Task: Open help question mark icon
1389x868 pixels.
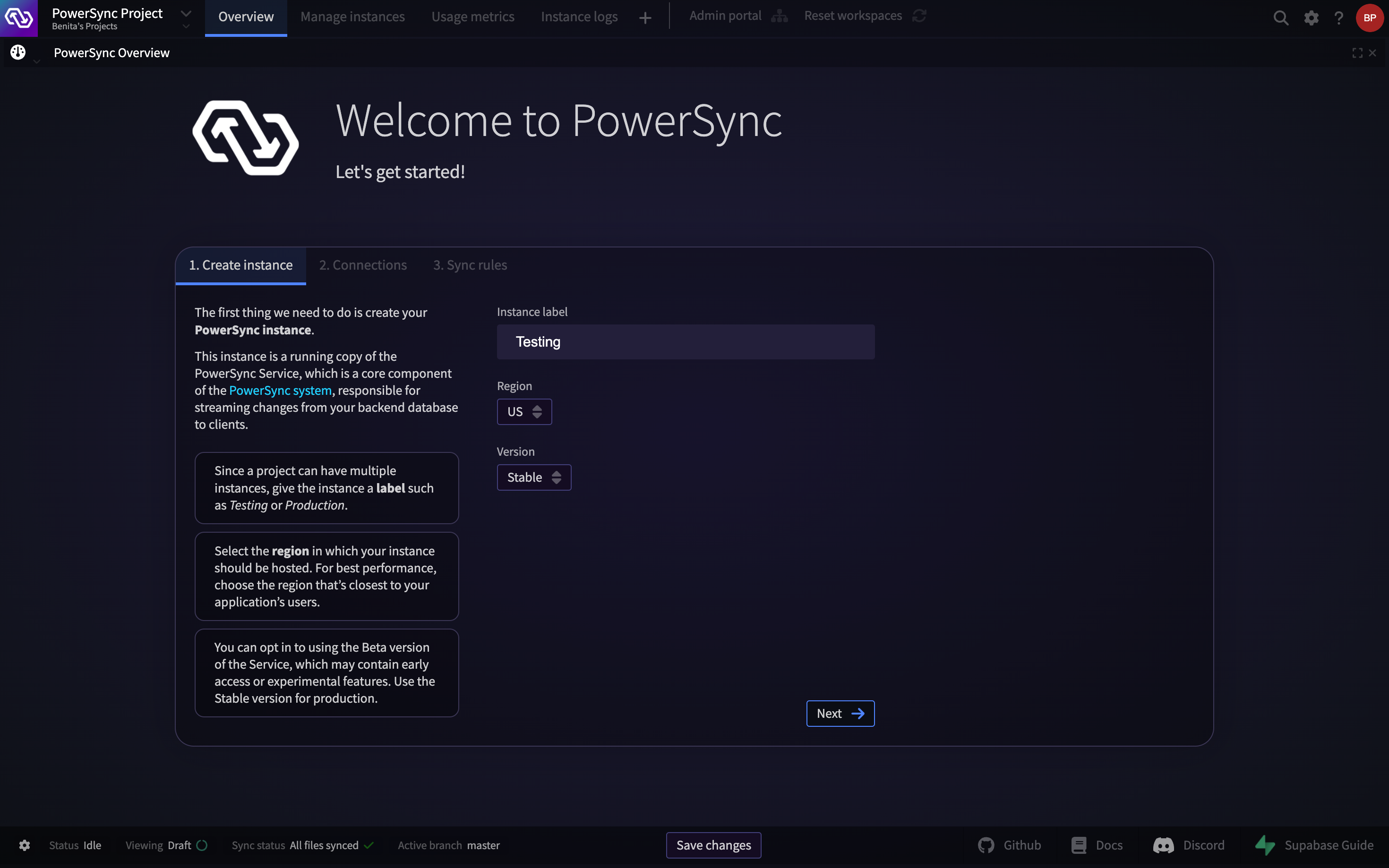Action: [x=1338, y=18]
